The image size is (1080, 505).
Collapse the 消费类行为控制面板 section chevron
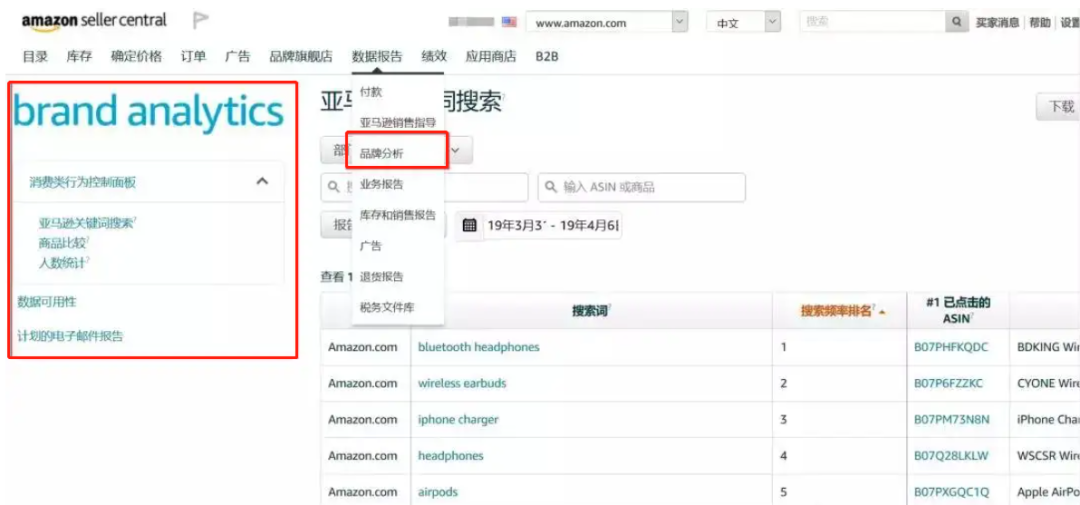tap(262, 181)
